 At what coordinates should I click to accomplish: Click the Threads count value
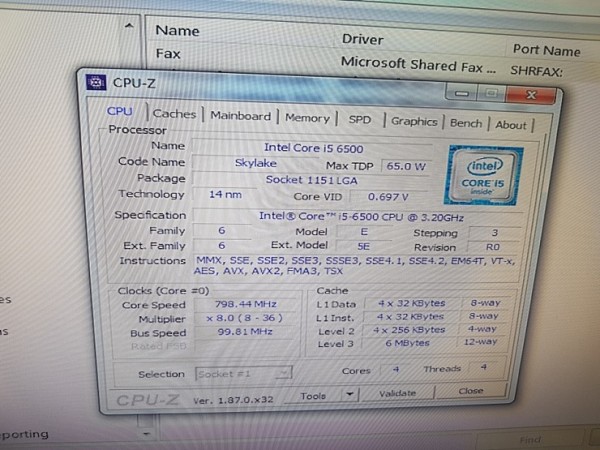pyautogui.click(x=484, y=367)
